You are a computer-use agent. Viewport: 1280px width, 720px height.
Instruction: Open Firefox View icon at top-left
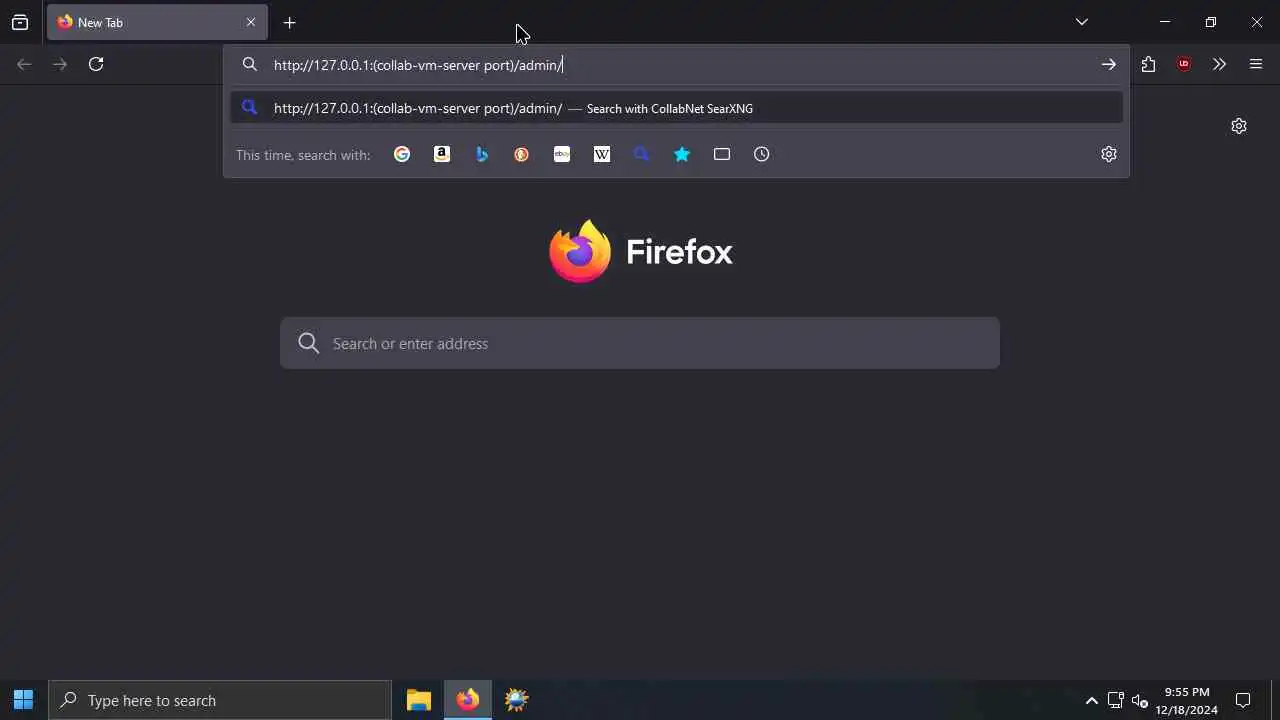(x=20, y=22)
